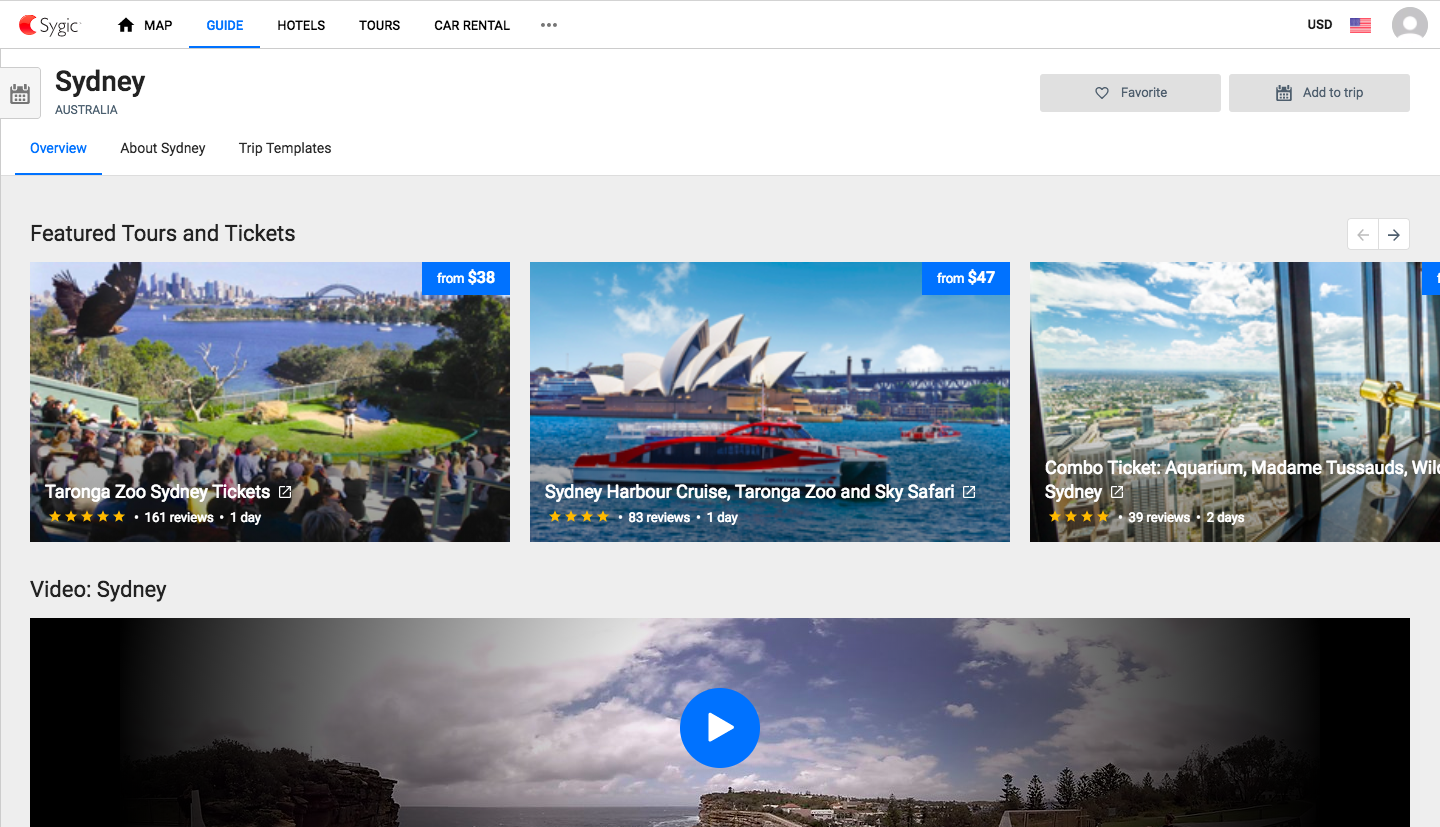
Task: Click the Sydney page title
Action: (100, 82)
